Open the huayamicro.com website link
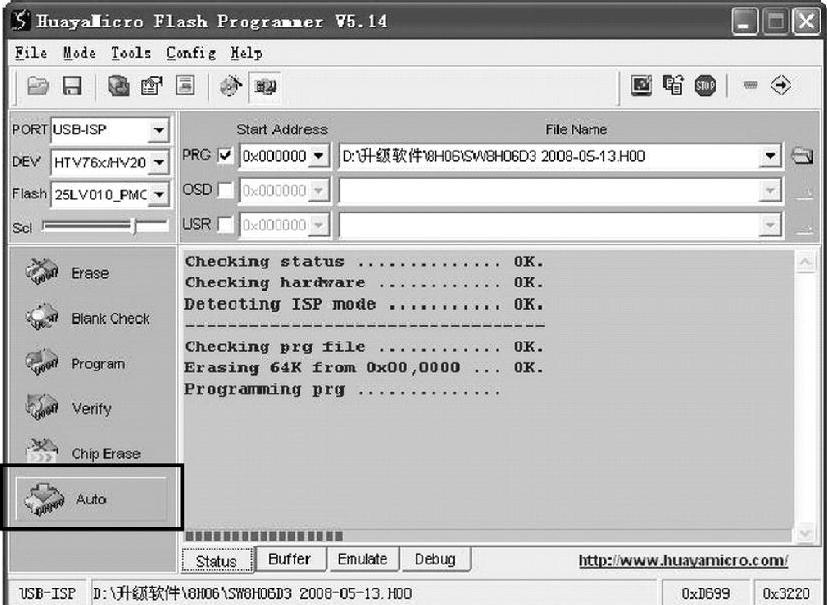The image size is (827, 605). tap(683, 560)
